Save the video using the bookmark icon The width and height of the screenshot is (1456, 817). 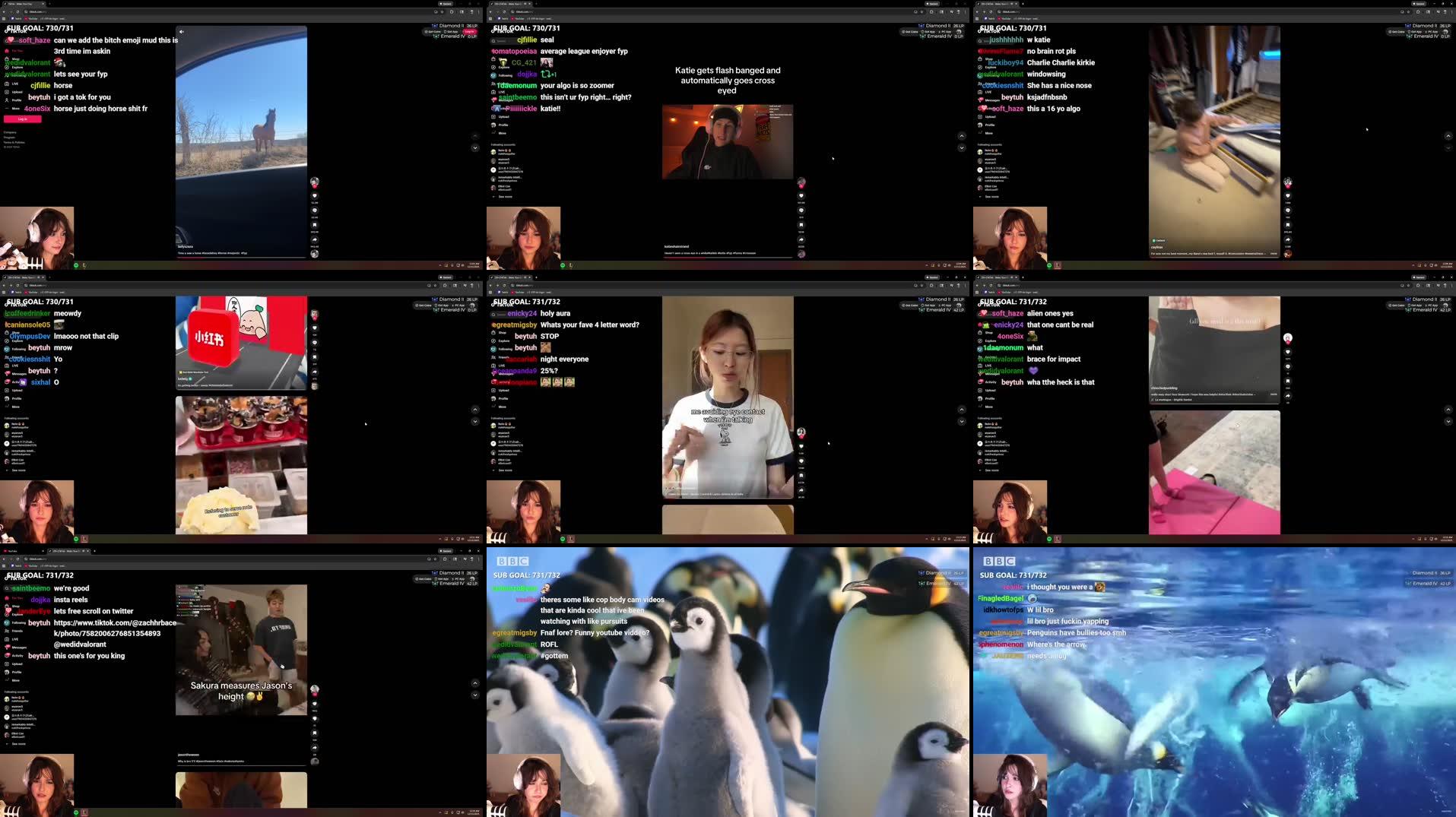(315, 225)
